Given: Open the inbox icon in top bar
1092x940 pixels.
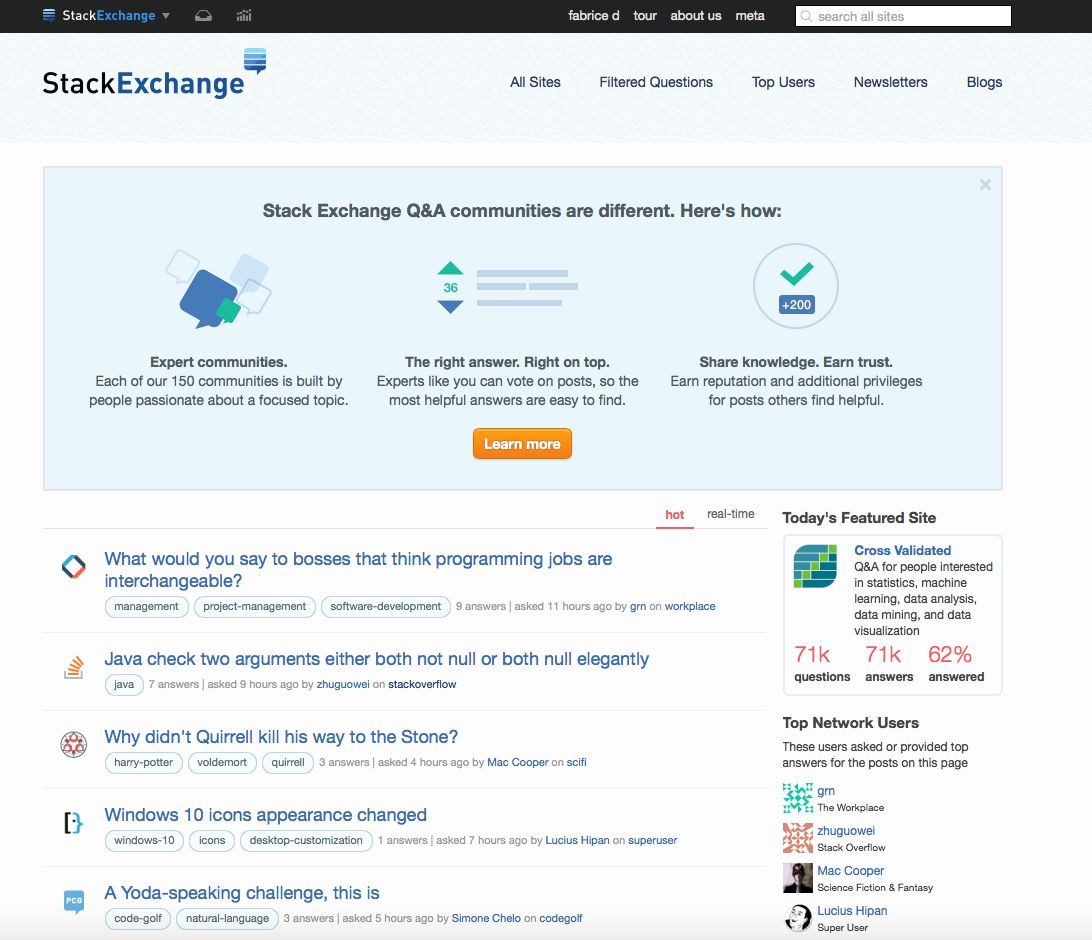Looking at the screenshot, I should pyautogui.click(x=203, y=15).
